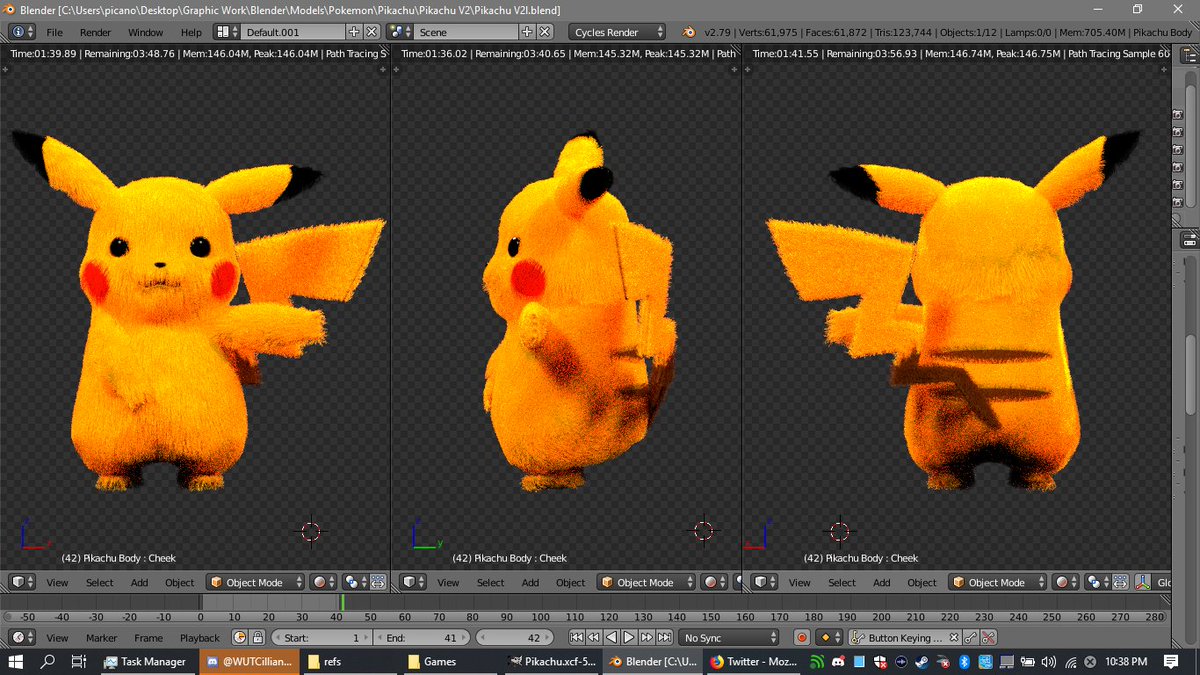Clear the Button Keying set with X
1200x675 pixels.
click(x=953, y=637)
